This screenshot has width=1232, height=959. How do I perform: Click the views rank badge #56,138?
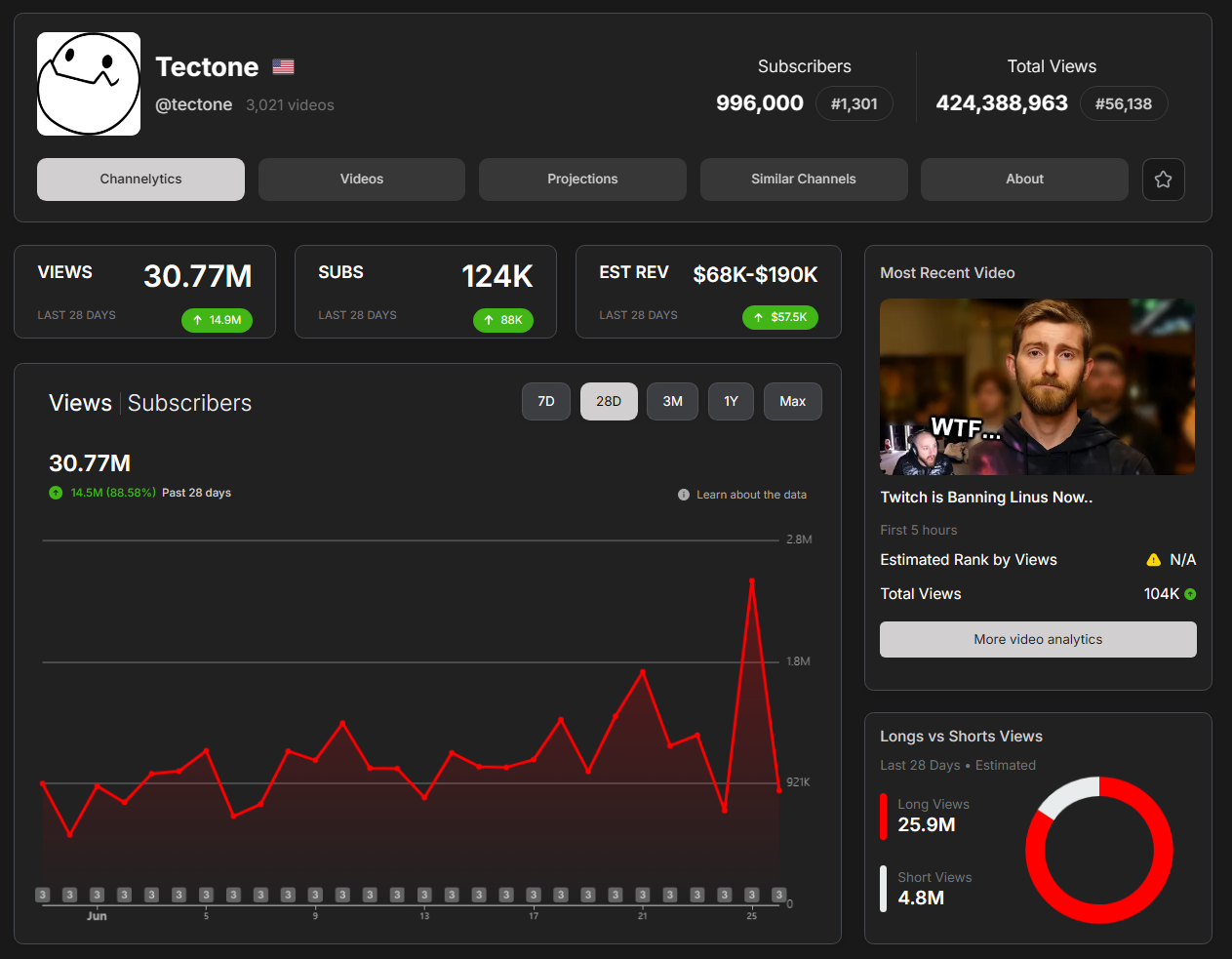click(x=1124, y=103)
